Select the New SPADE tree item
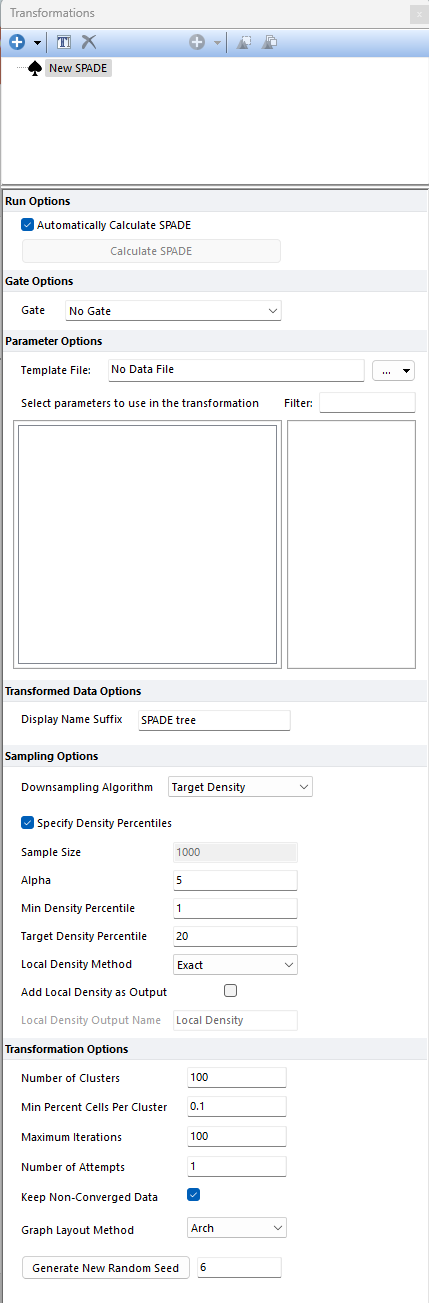This screenshot has width=429, height=1303. click(x=79, y=69)
